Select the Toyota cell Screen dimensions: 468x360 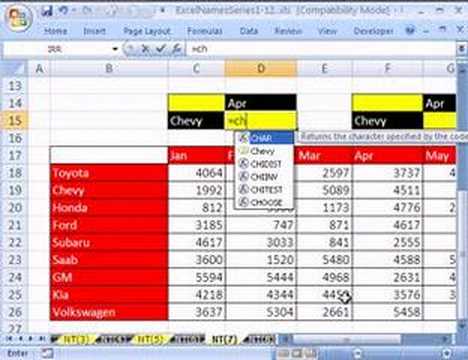(x=109, y=173)
